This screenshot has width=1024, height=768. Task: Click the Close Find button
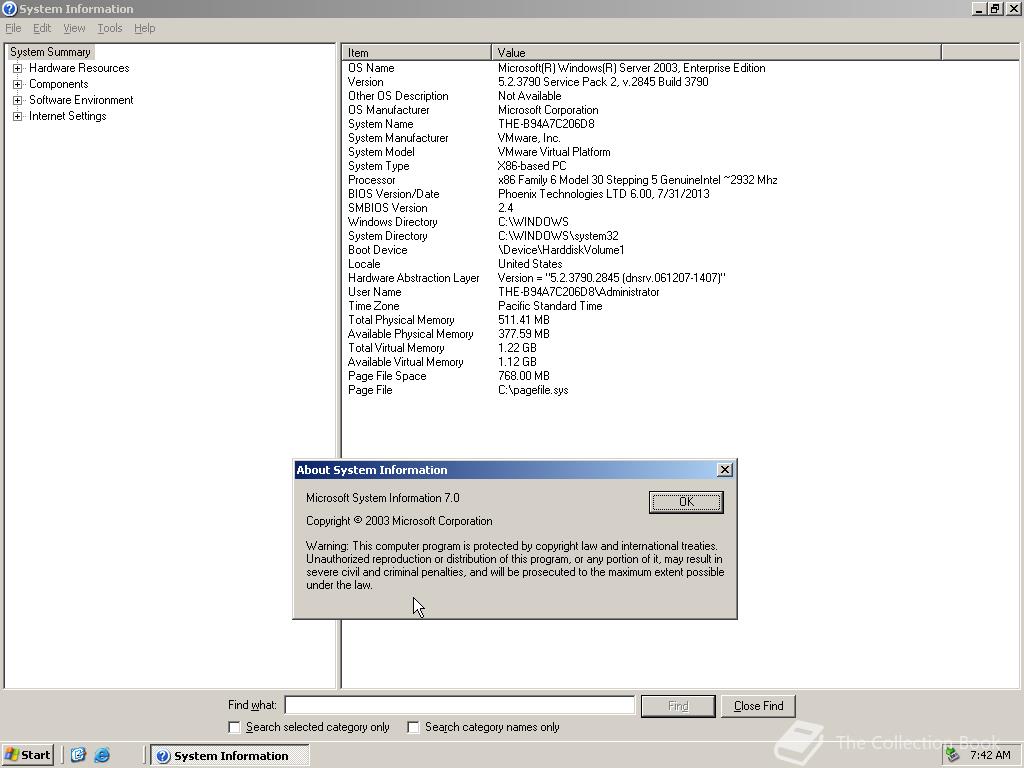758,706
